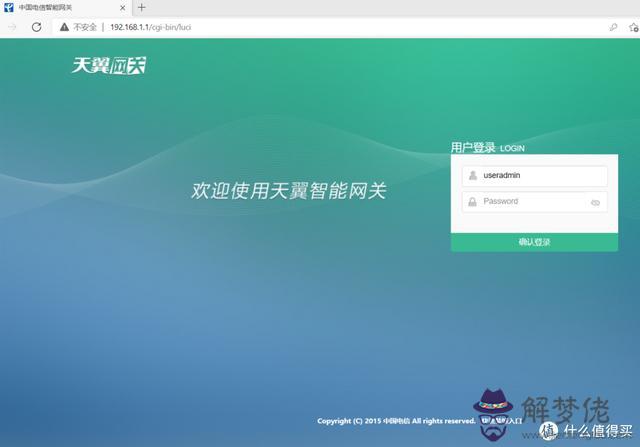Click the user silhouette icon in username box
Screen dimensions: 640x447
click(471, 175)
